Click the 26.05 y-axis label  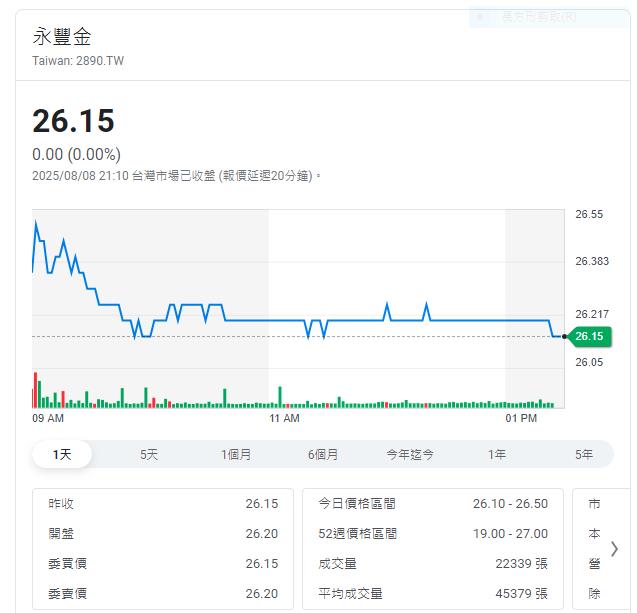589,362
